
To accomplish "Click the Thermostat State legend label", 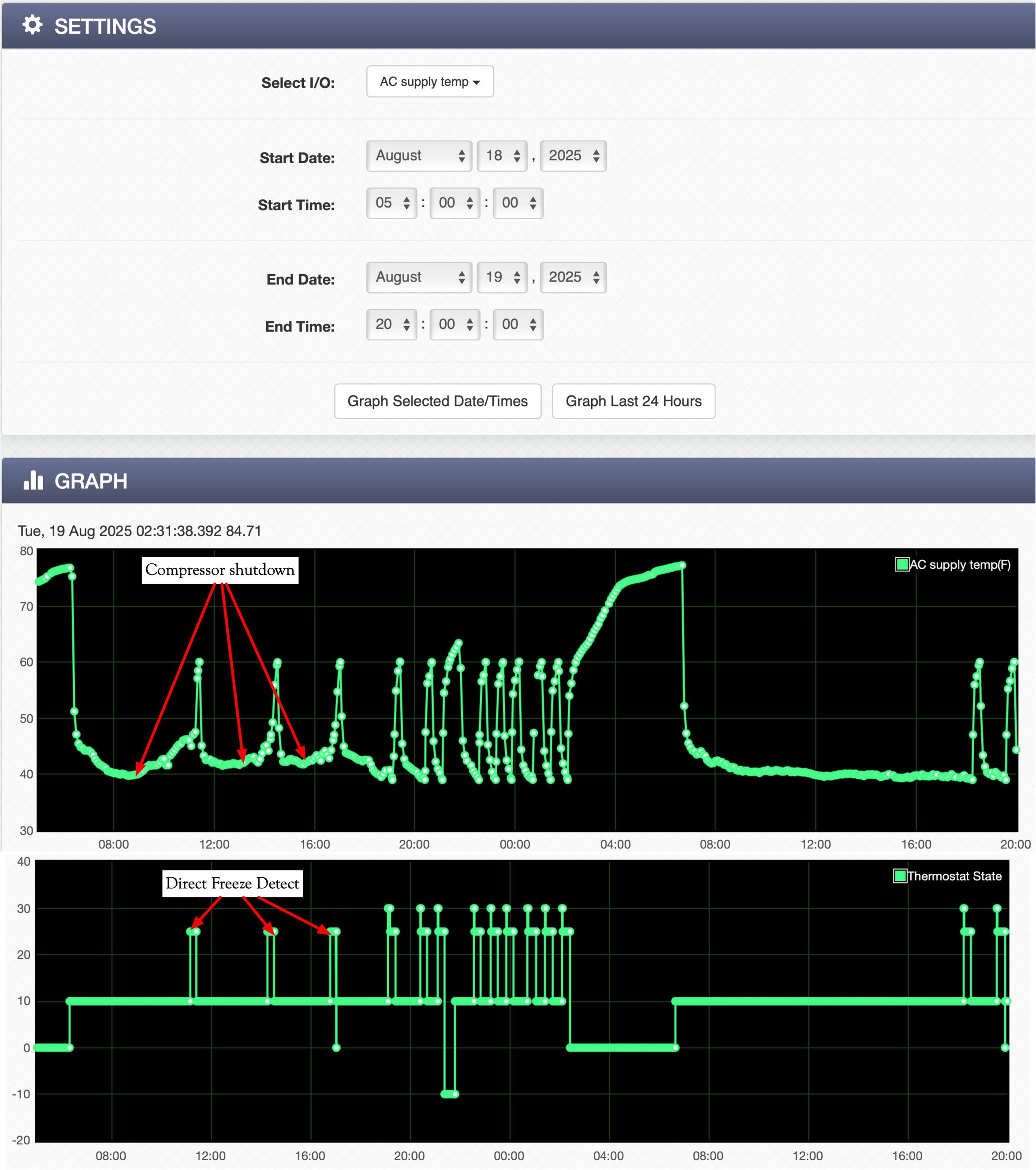I will pos(955,876).
